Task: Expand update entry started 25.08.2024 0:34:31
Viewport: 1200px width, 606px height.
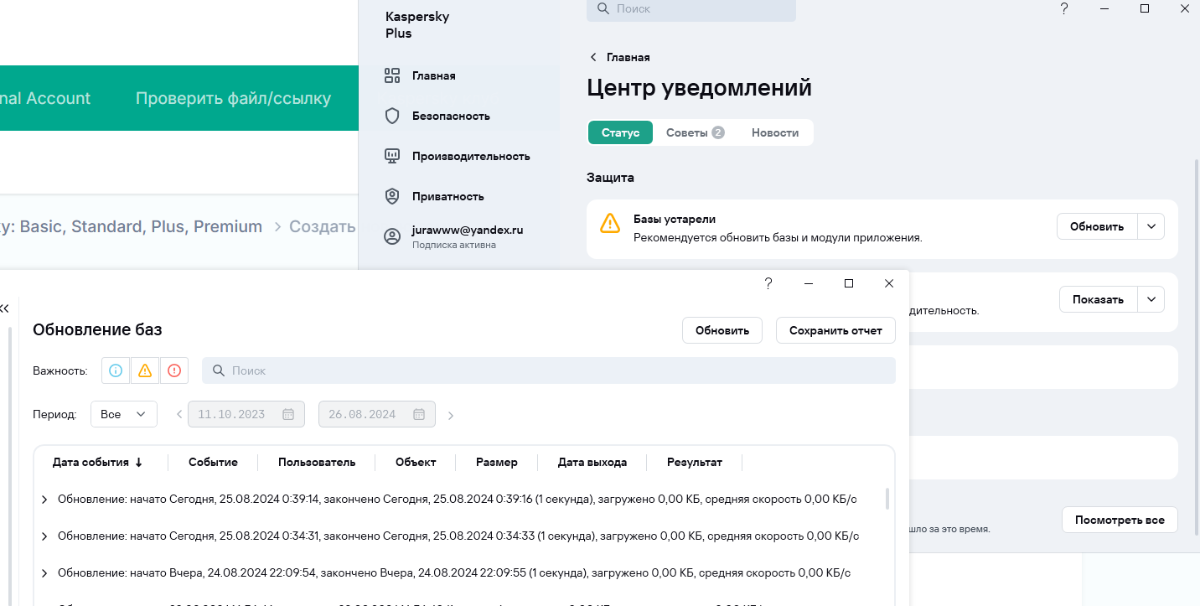Action: click(44, 537)
